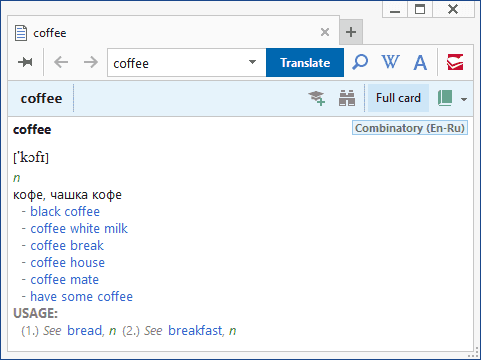Close the coffee tab

(325, 32)
